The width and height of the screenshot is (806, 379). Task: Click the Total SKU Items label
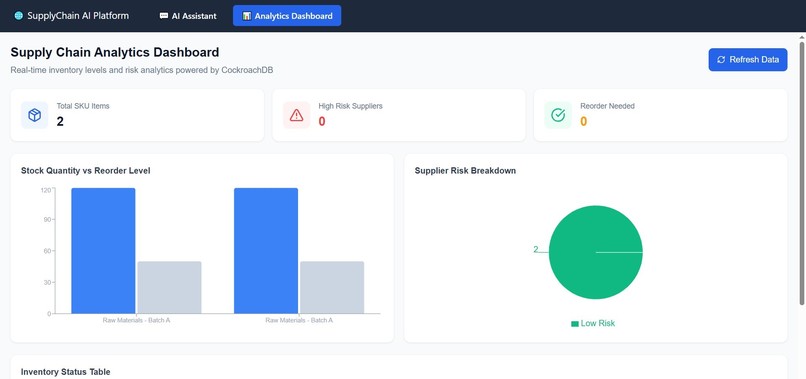pos(83,106)
